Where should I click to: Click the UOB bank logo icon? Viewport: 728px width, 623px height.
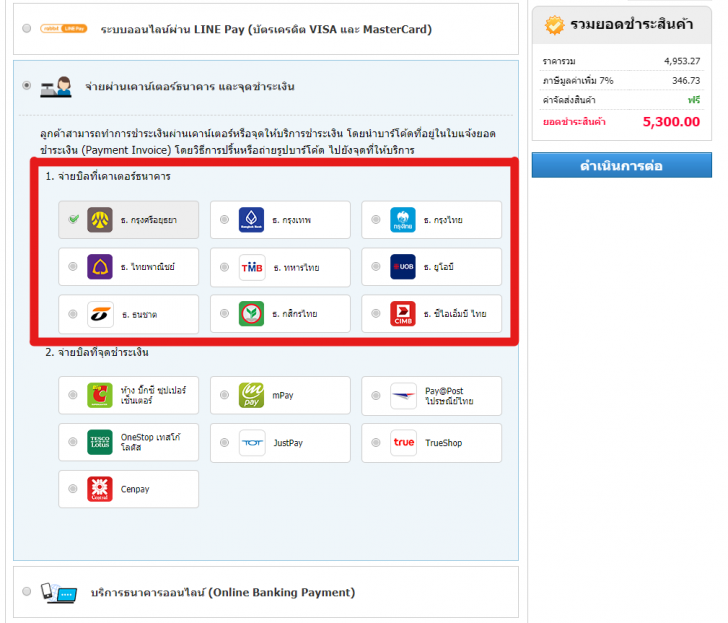click(403, 266)
